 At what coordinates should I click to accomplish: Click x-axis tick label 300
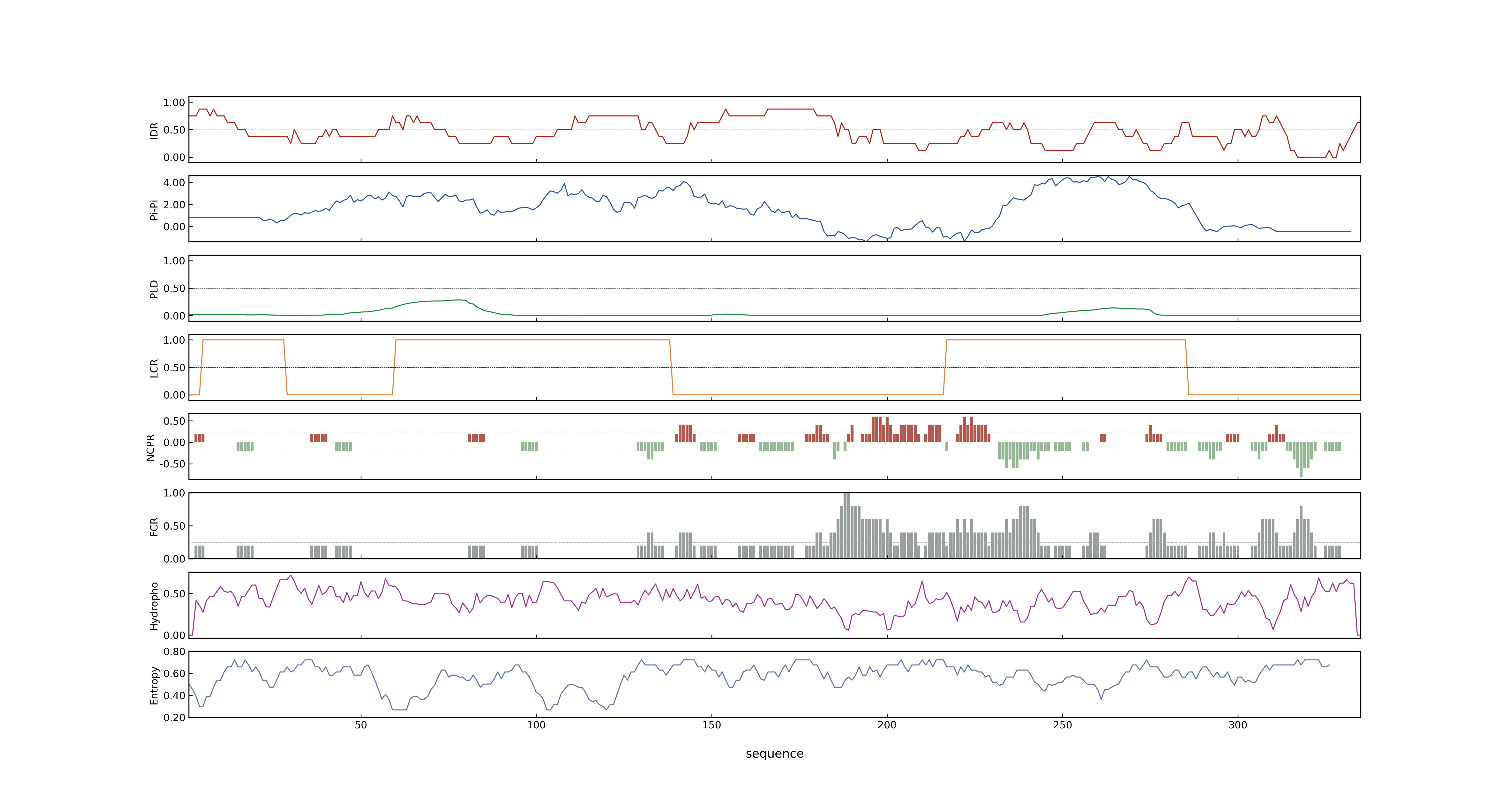(1238, 725)
